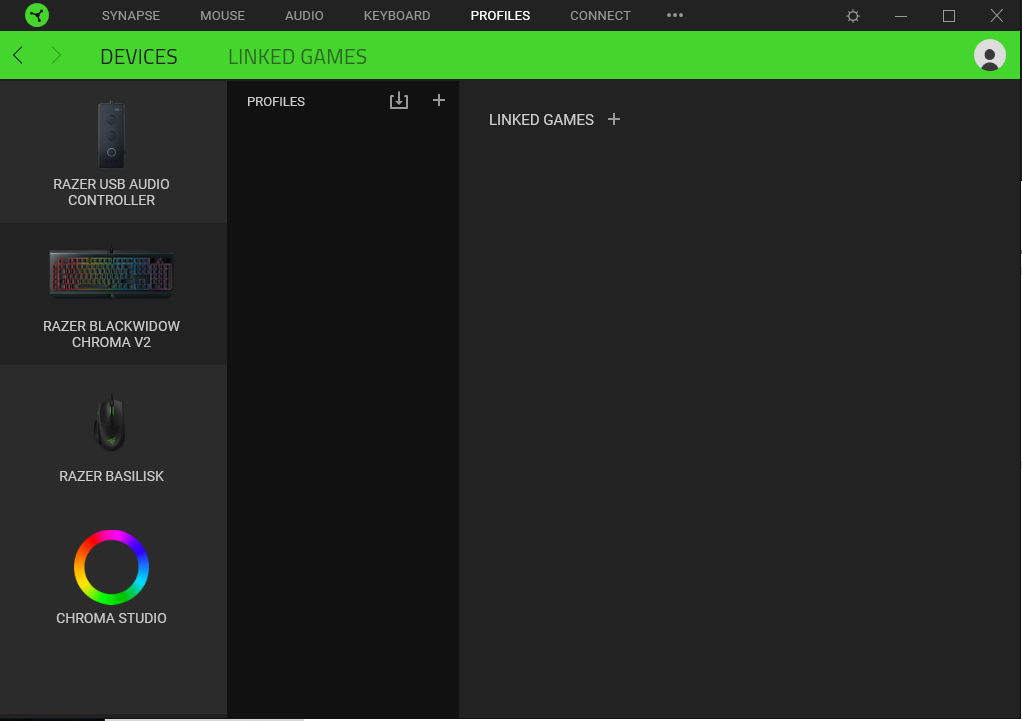Click the RAZER BLACKWIDOW CHROMA V2 label
Image resolution: width=1022 pixels, height=721 pixels.
tap(111, 334)
